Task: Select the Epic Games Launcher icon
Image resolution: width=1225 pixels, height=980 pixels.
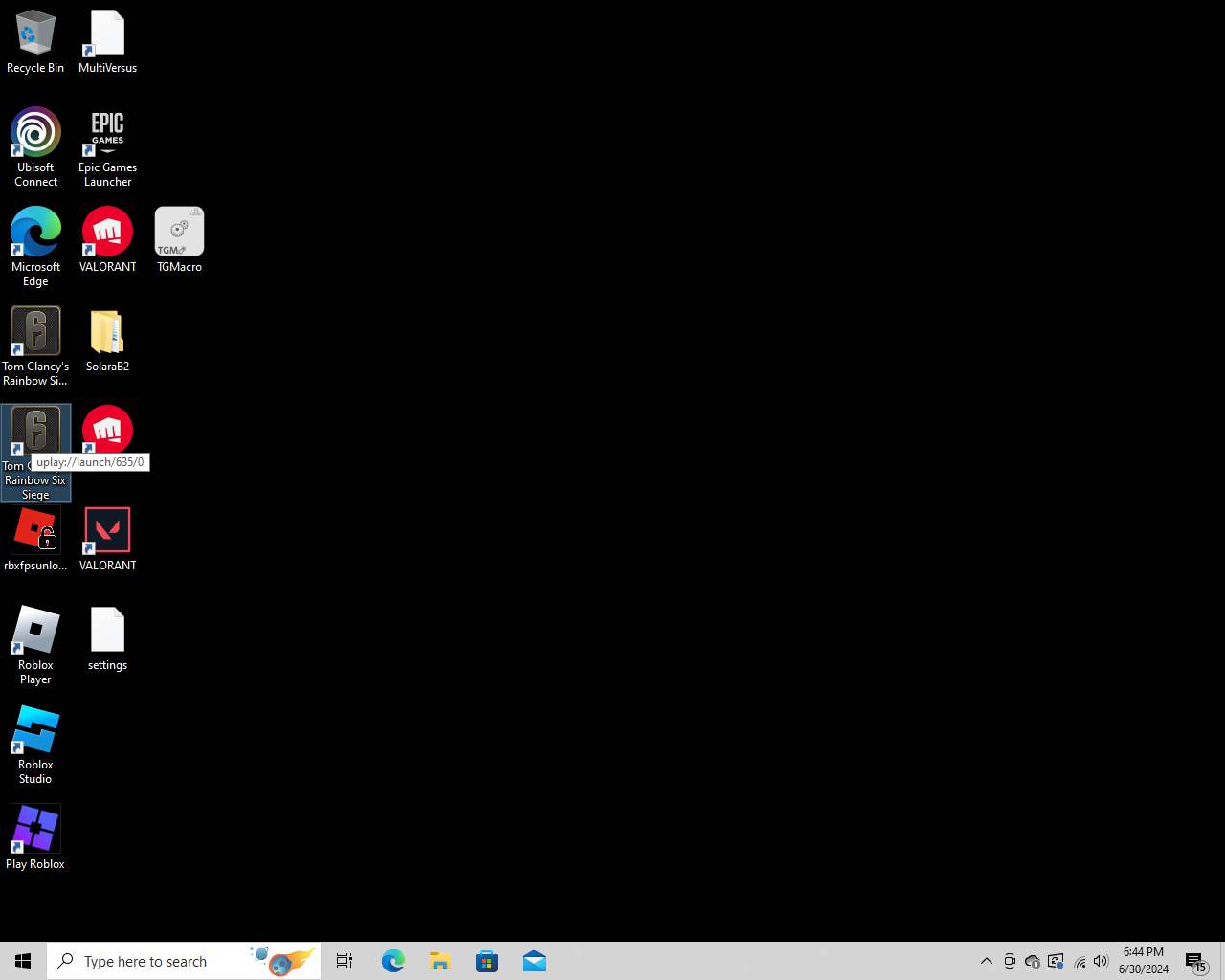Action: [x=107, y=147]
